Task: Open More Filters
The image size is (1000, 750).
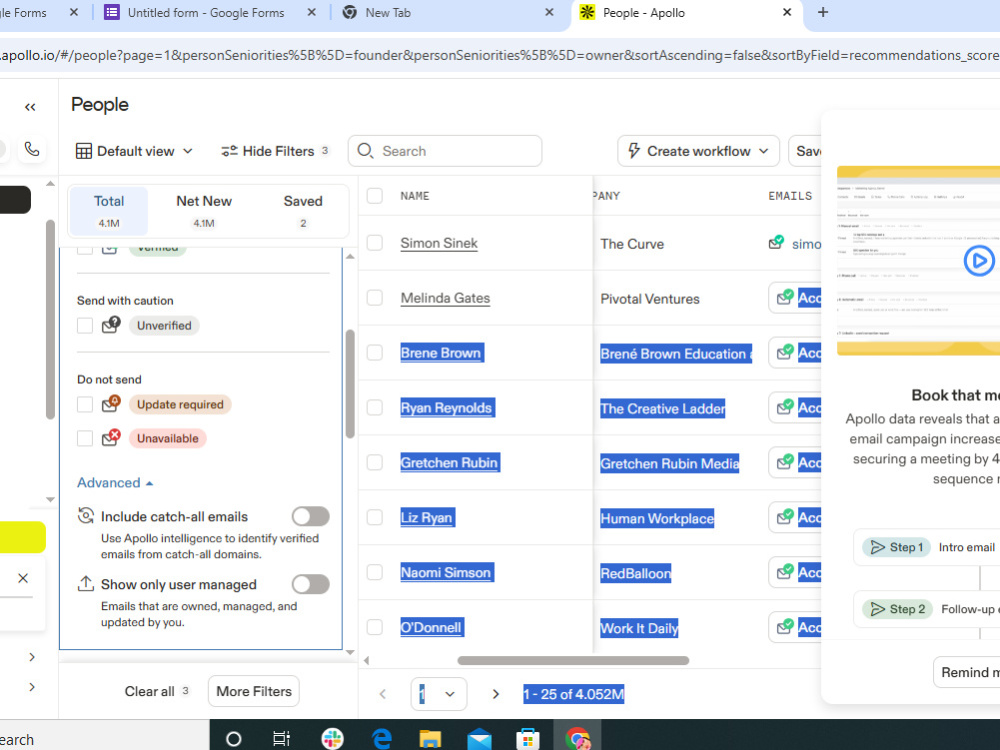Action: click(254, 691)
